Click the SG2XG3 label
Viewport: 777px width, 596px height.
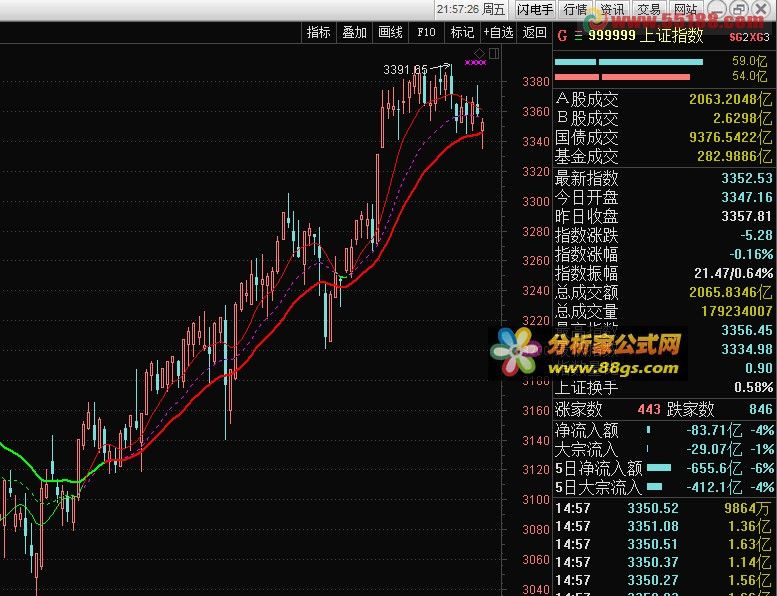(x=749, y=37)
